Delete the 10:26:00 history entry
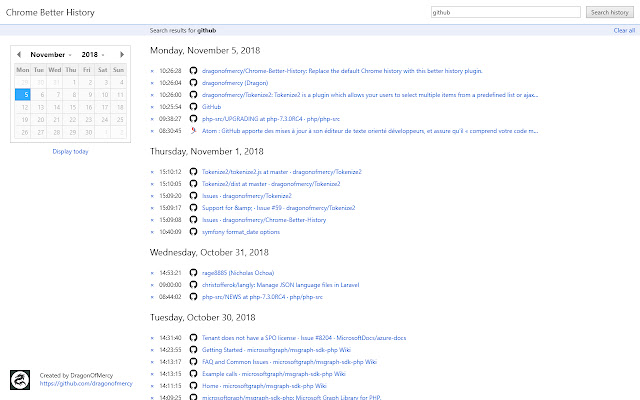This screenshot has width=640, height=400. point(152,95)
